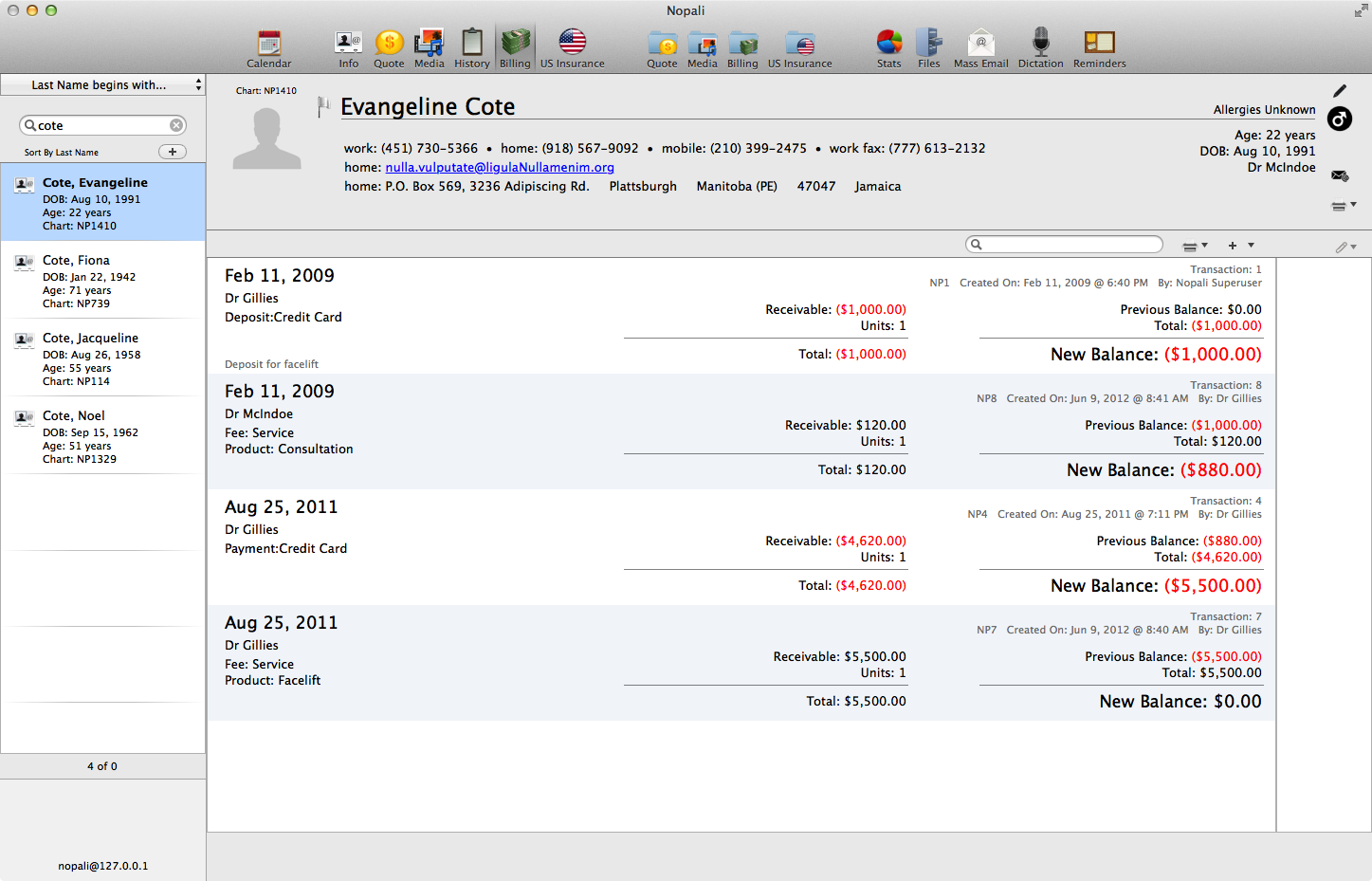Click the Deposit for facelift note

(x=271, y=364)
